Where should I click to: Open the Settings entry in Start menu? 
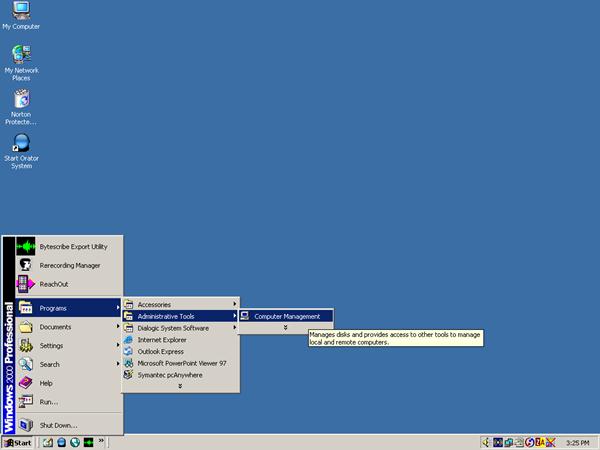tap(69, 346)
